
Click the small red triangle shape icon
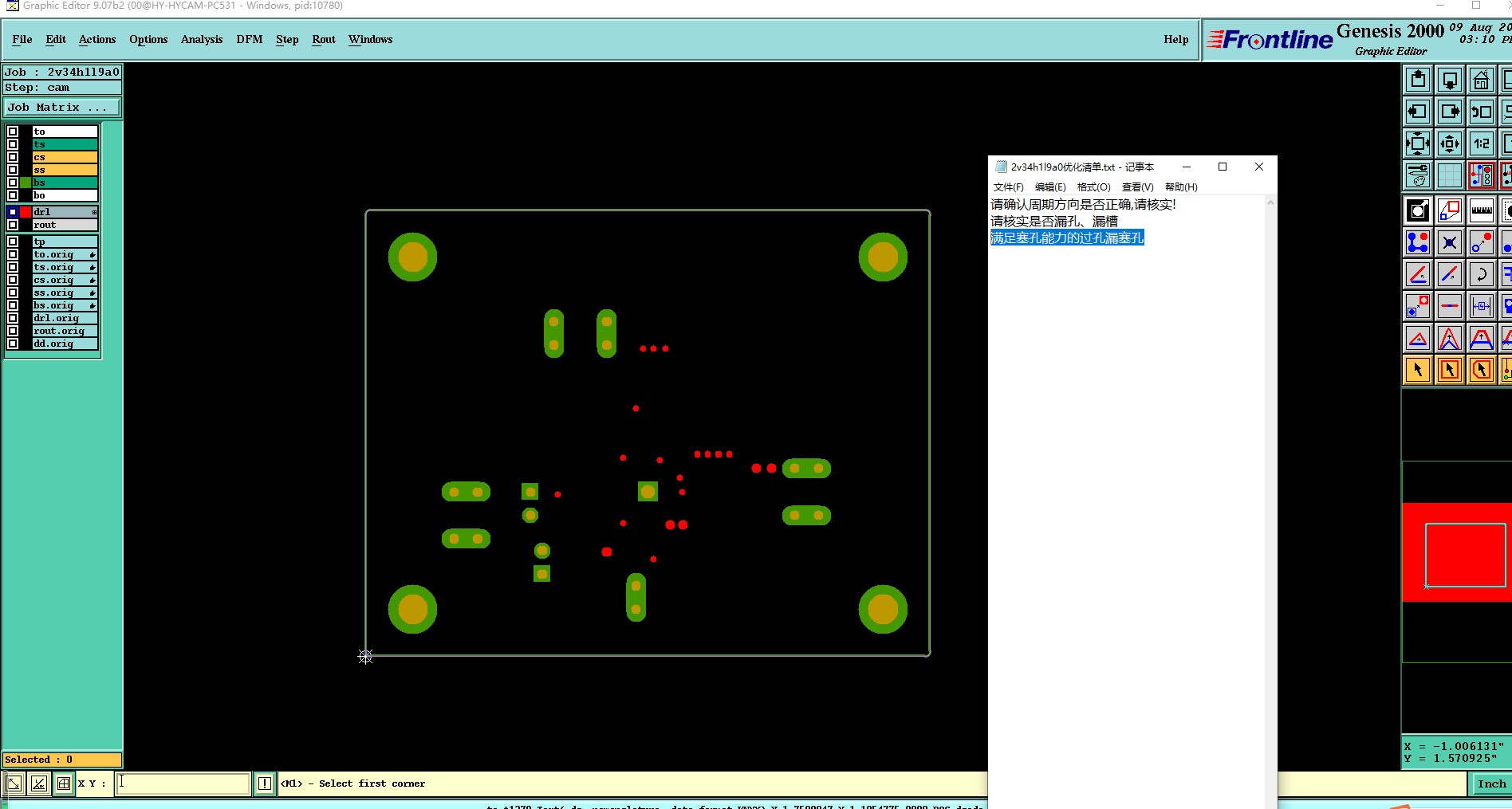coord(1418,338)
